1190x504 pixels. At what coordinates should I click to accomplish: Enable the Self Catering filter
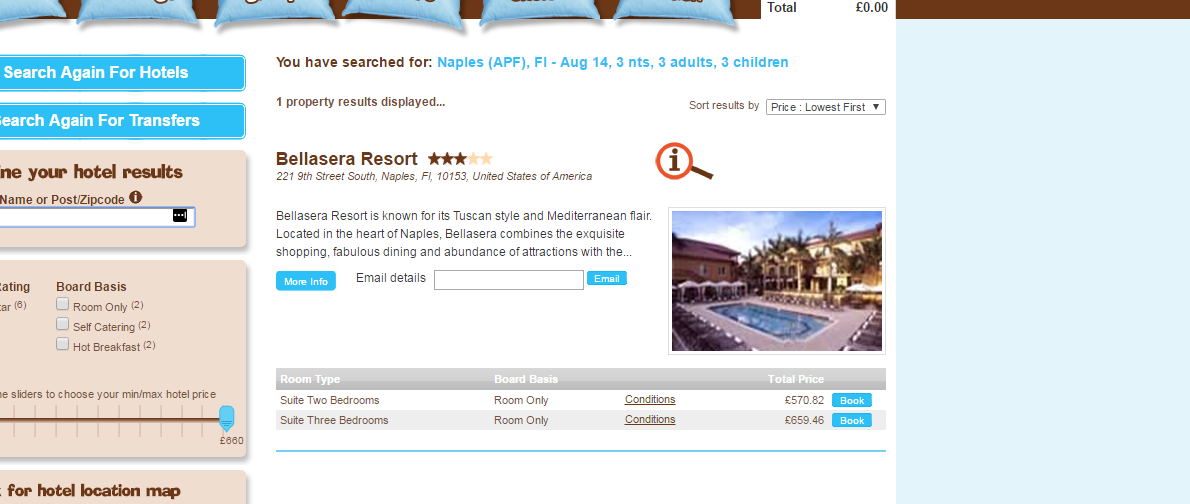pyautogui.click(x=63, y=324)
